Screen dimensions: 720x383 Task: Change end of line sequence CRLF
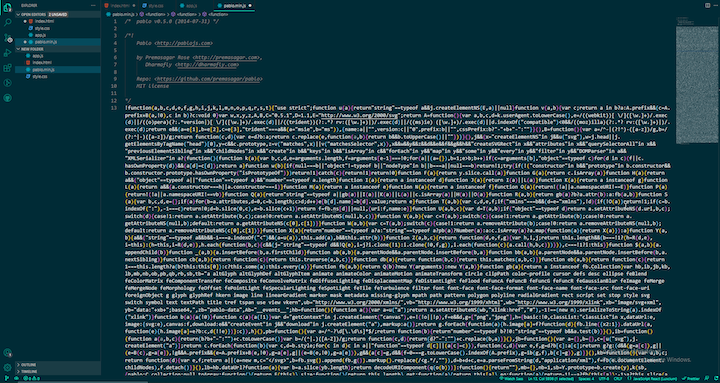point(618,378)
